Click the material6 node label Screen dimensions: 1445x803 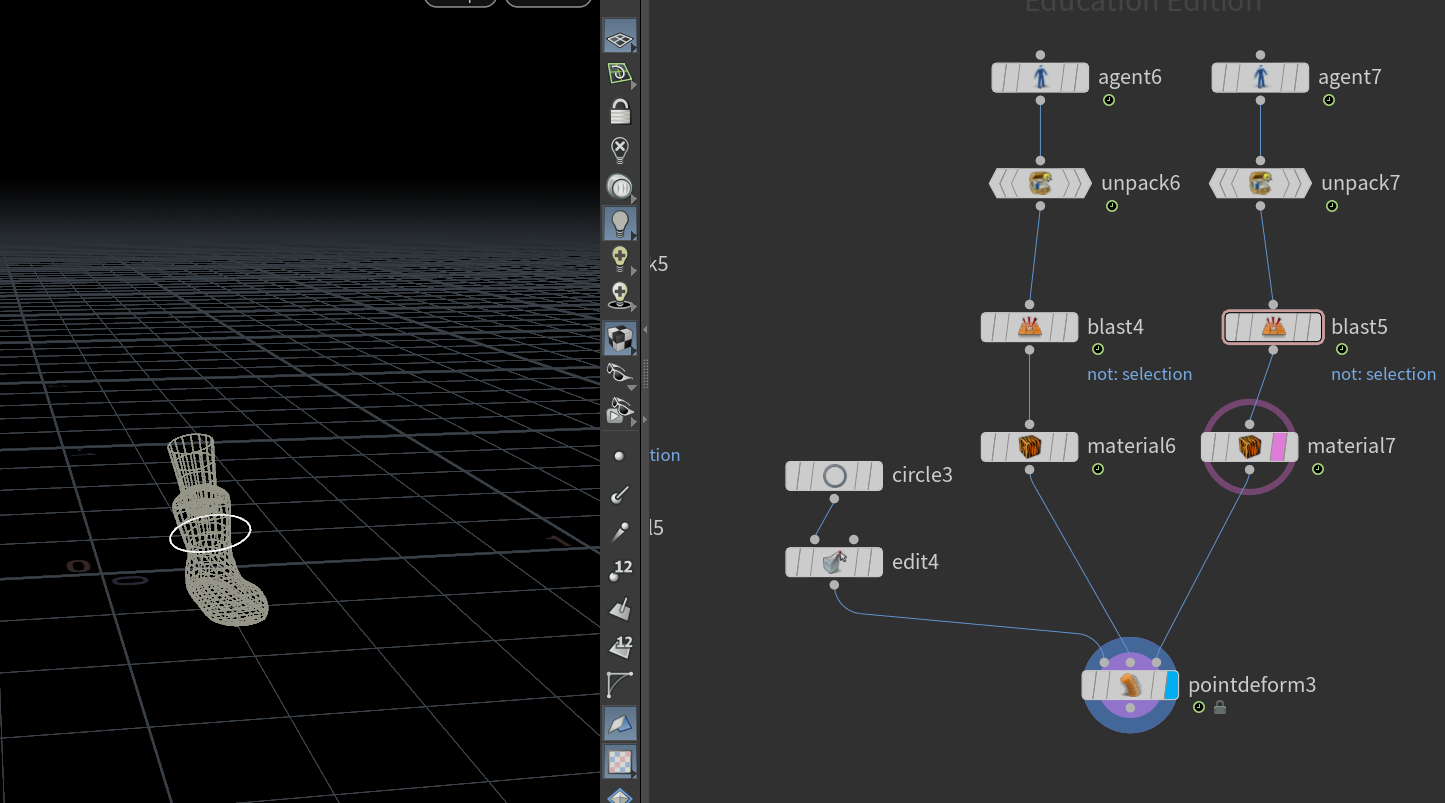[1131, 446]
